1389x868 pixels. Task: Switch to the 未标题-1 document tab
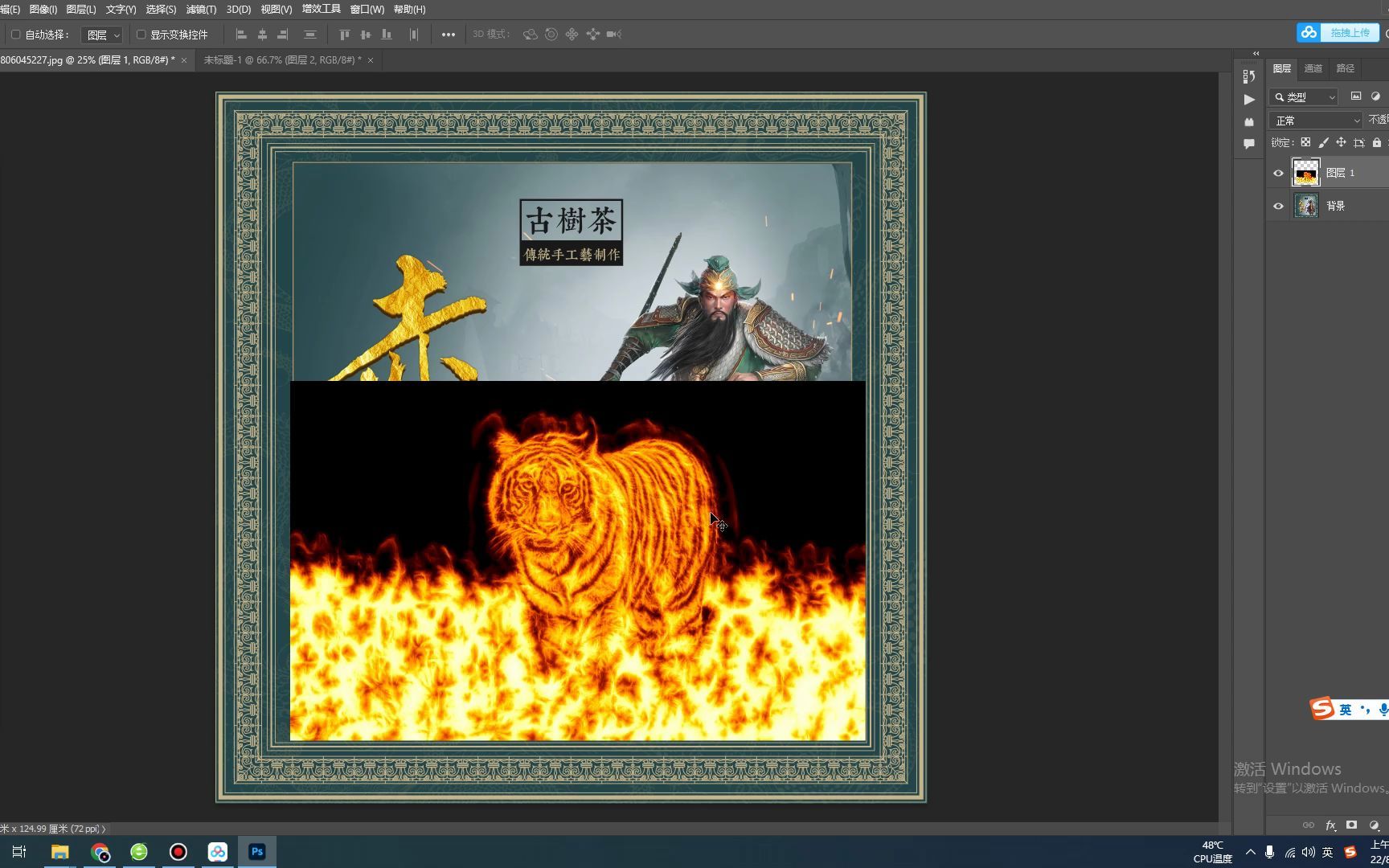point(282,60)
